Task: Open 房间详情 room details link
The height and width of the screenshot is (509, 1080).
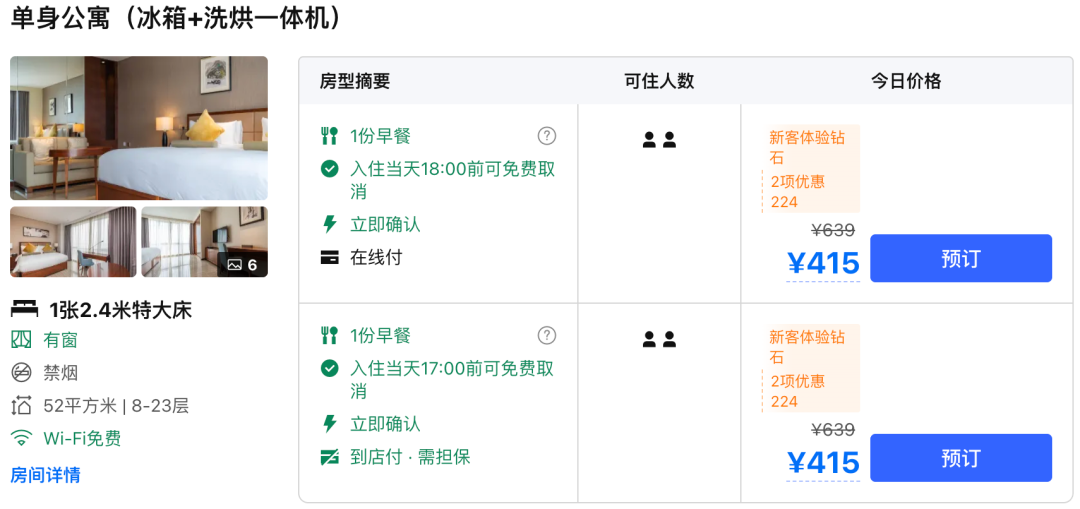Action: pos(45,475)
